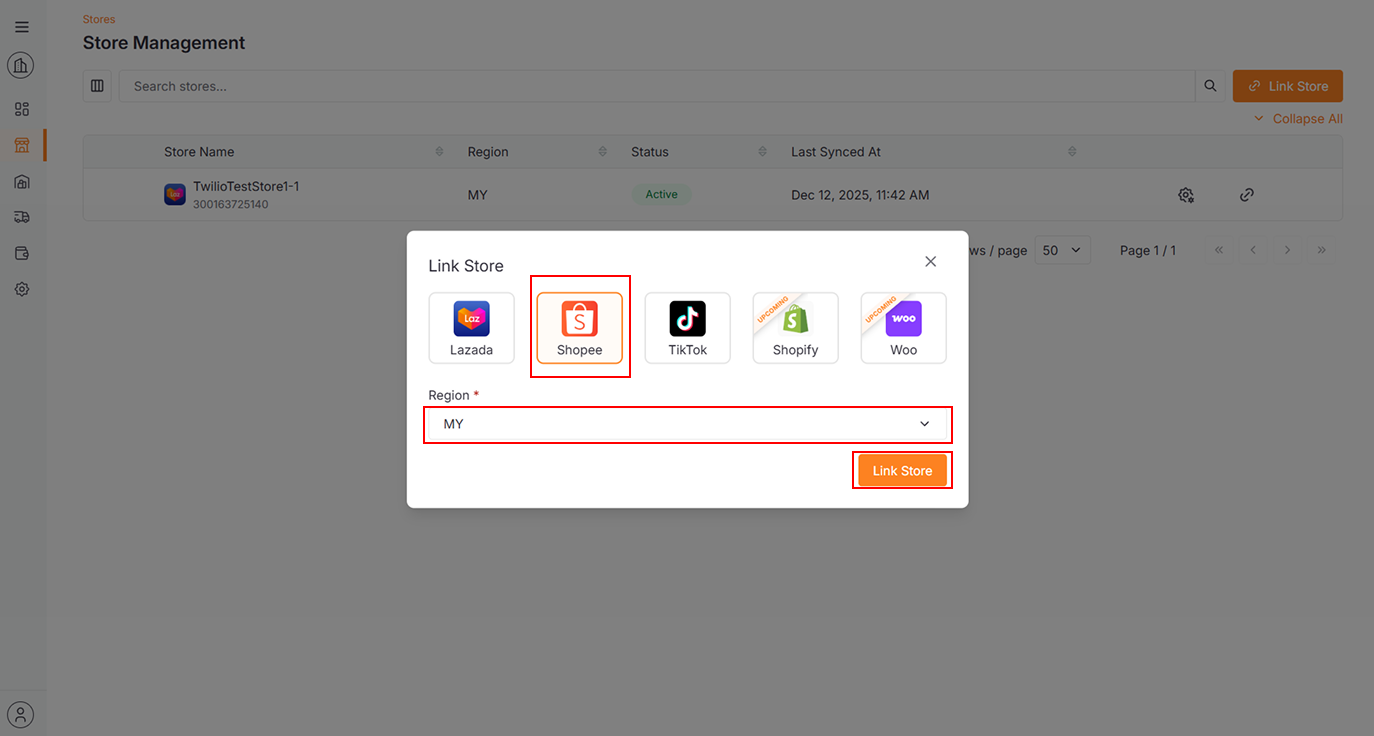Open the warehouse section in the sidebar

point(21,181)
